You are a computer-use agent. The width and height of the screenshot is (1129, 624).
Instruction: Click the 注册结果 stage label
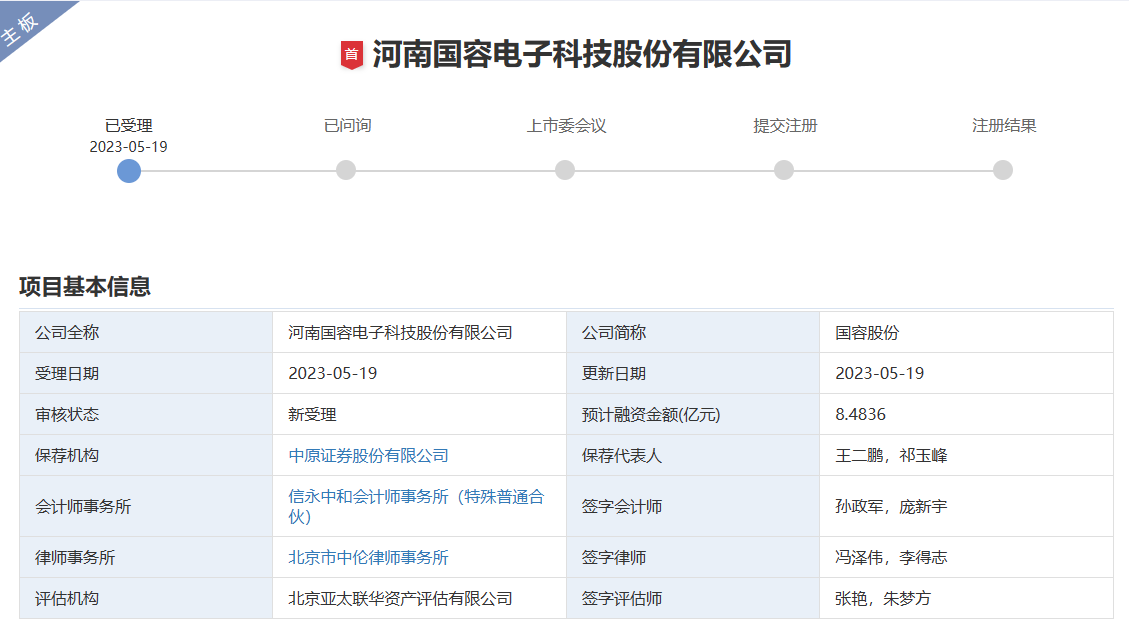1004,126
